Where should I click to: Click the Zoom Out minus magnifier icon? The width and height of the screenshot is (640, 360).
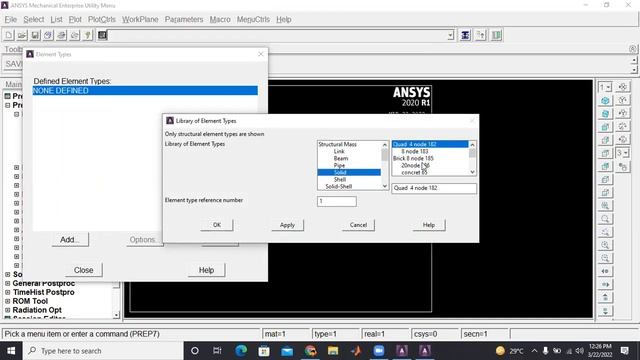(605, 258)
